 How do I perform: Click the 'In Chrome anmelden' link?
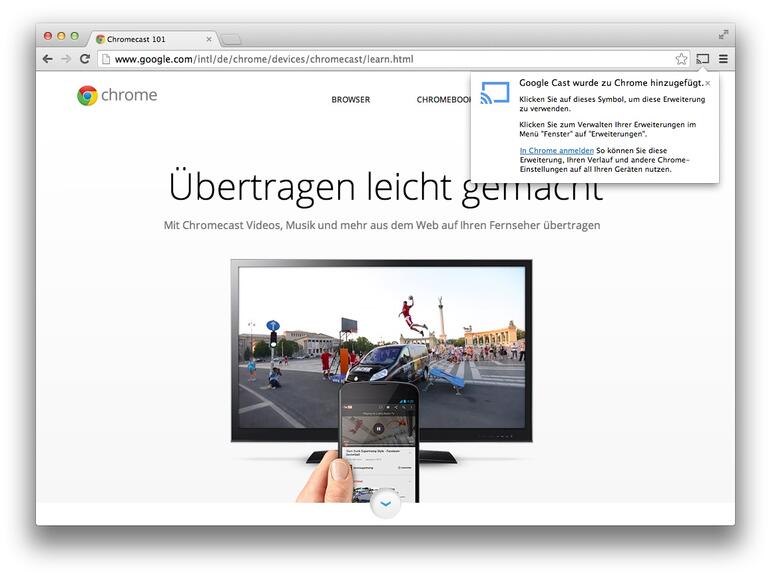click(556, 151)
